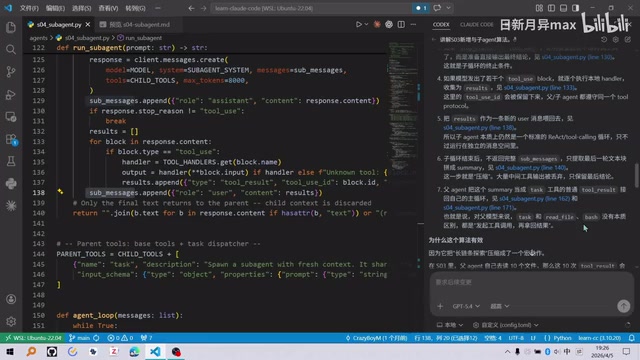Open the 文件(F) menu
Screen dimensions: 640x360
(x=29, y=8)
